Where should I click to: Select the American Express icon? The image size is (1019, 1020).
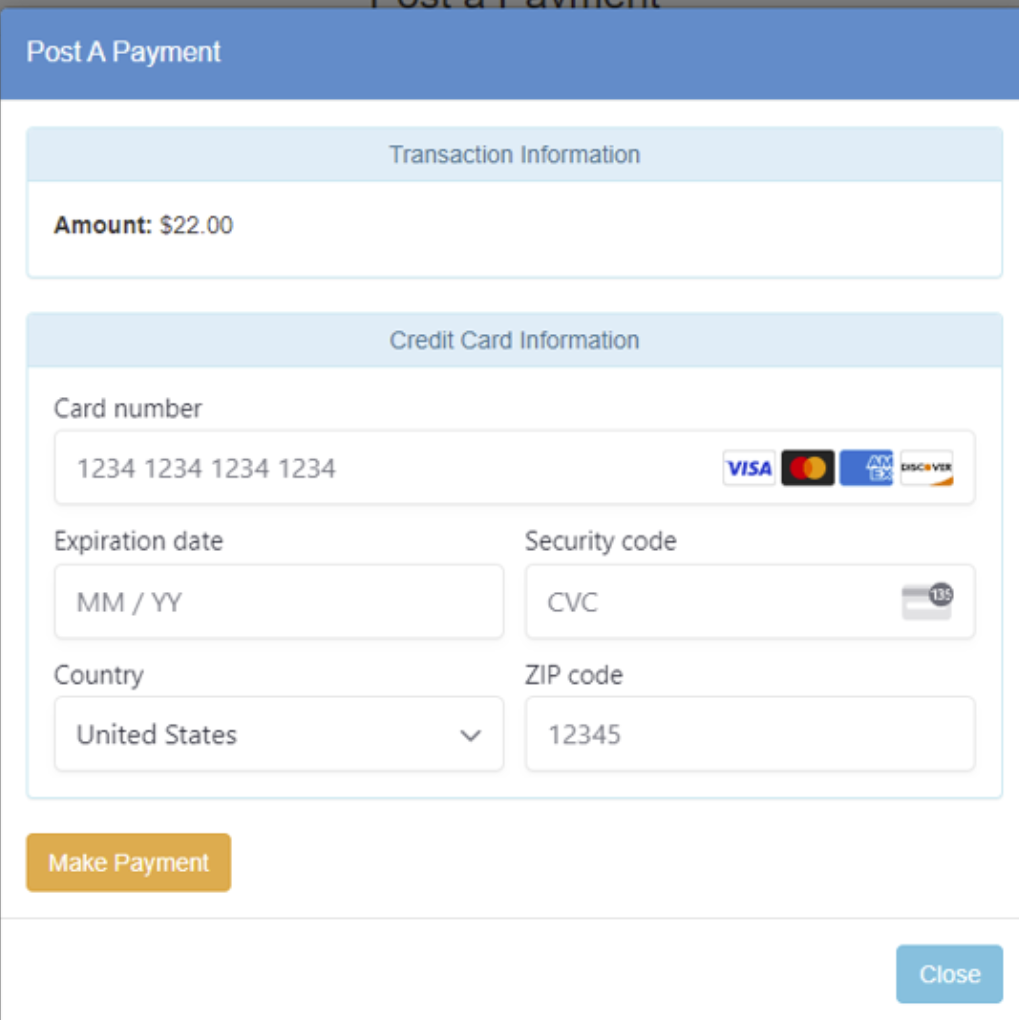(x=866, y=467)
